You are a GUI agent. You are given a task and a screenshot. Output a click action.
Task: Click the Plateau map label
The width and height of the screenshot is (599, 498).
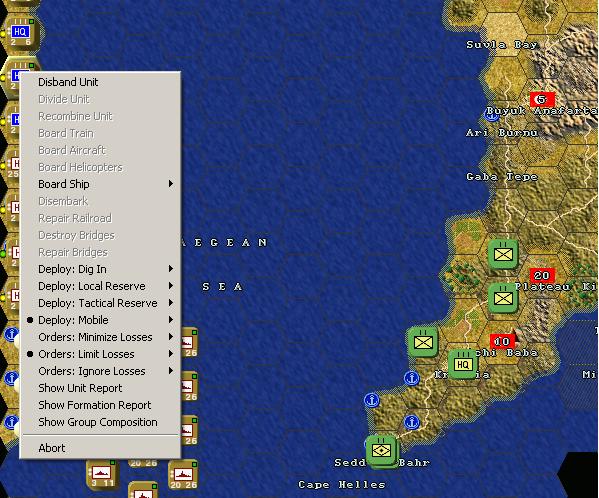(542, 286)
